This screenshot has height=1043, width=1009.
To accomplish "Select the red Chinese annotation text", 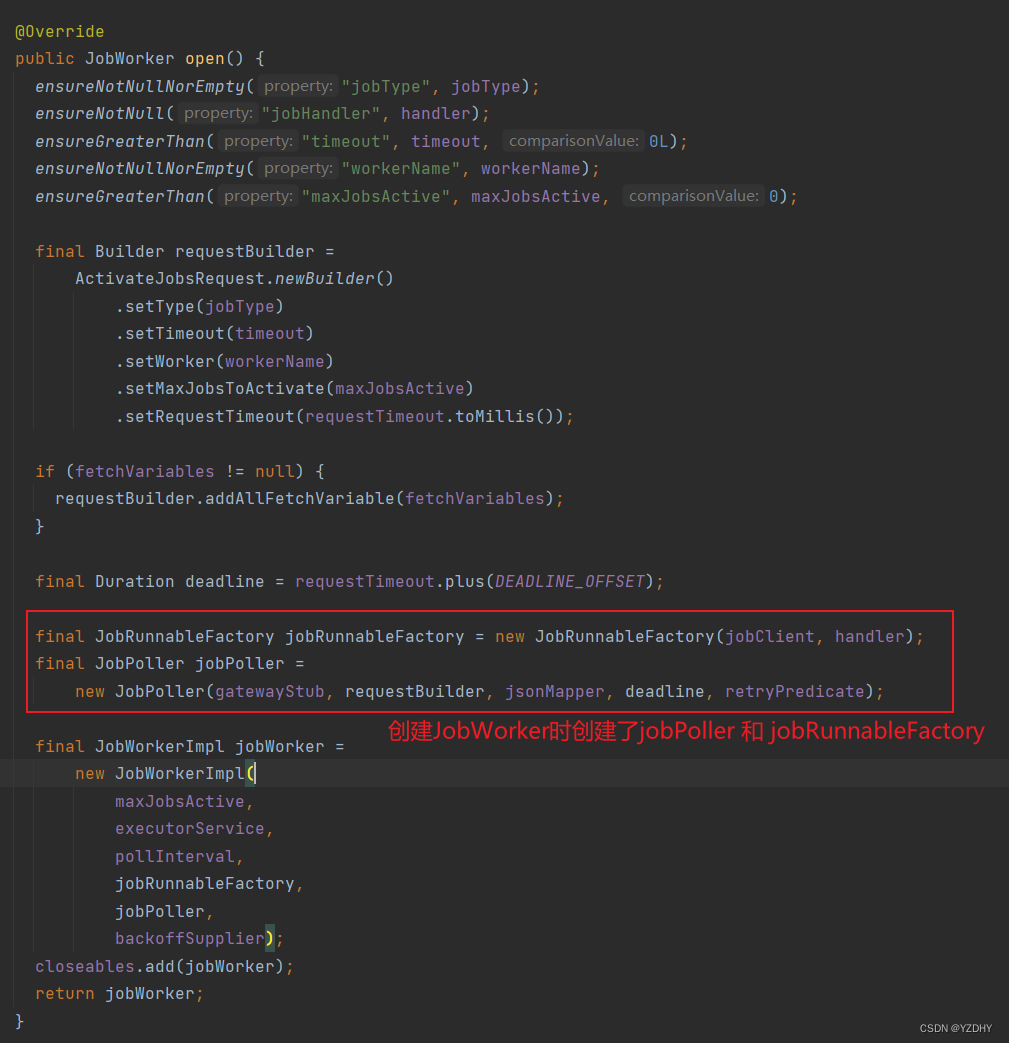I will [x=684, y=731].
